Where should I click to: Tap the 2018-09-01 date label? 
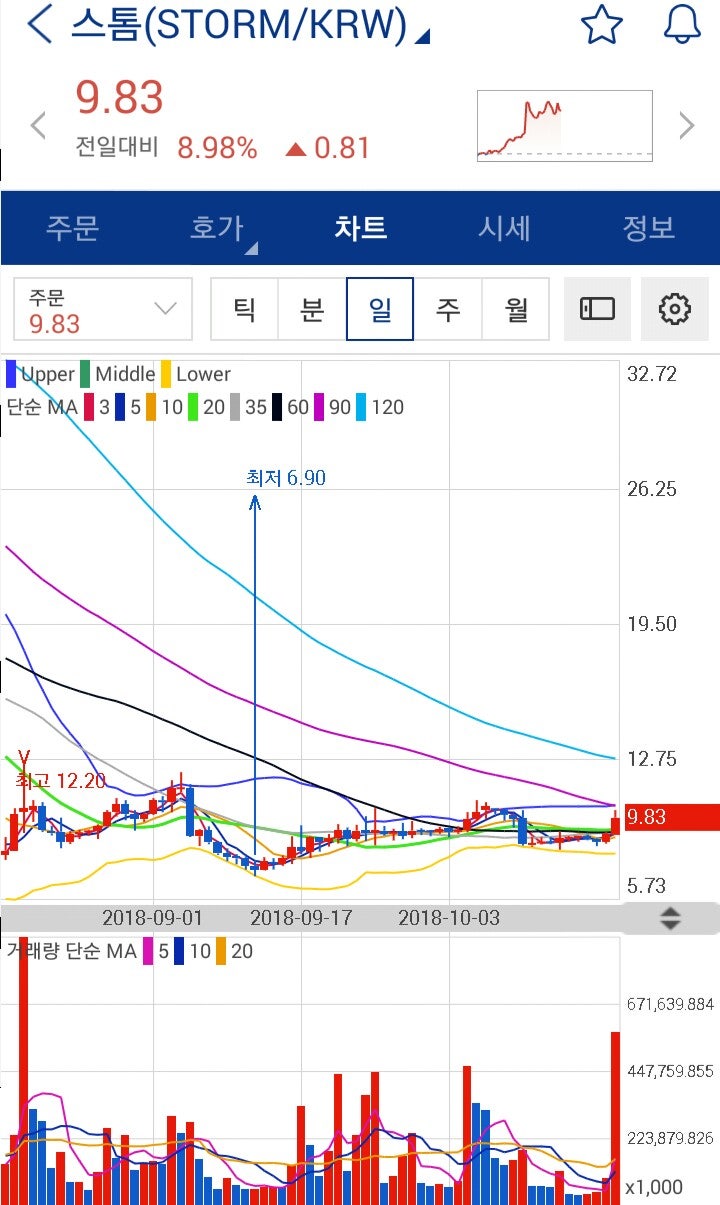pos(152,917)
